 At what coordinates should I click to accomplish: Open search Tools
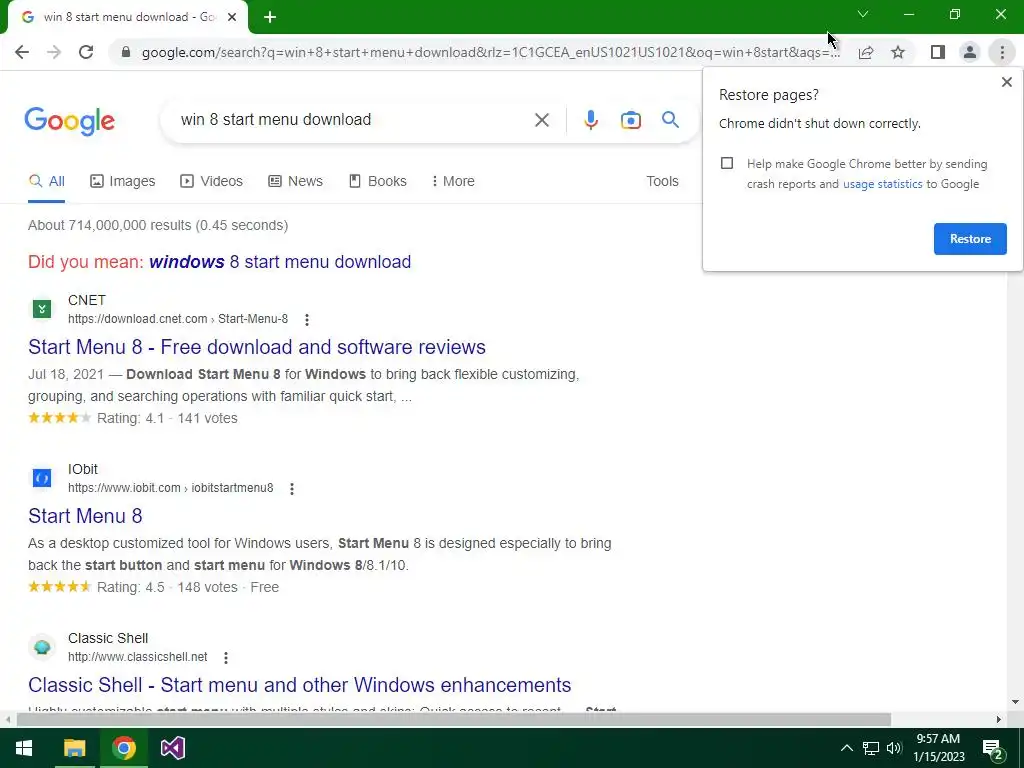point(662,182)
